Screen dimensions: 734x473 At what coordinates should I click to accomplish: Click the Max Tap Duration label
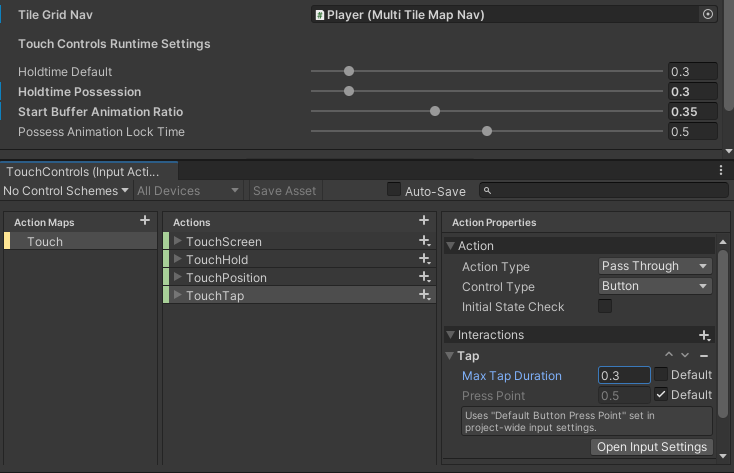[512, 376]
